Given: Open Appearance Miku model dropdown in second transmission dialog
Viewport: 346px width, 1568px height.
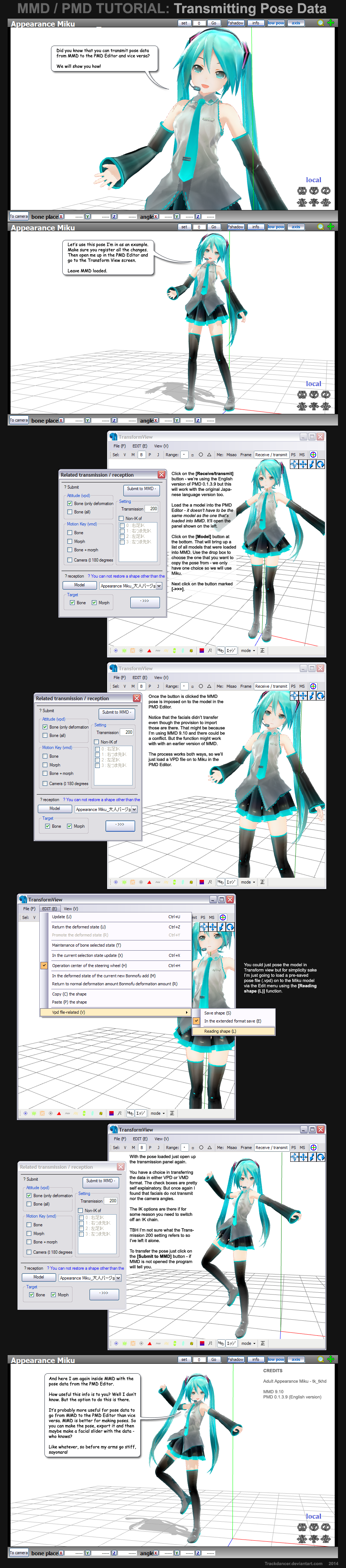Looking at the screenshot, I should click(134, 809).
